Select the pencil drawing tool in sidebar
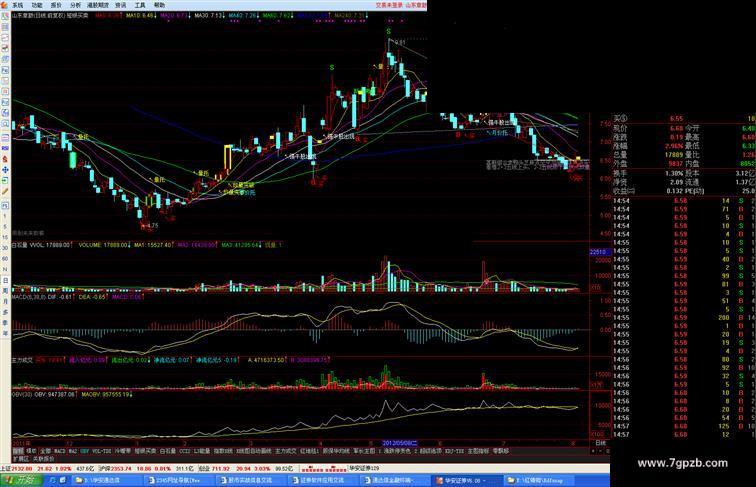756x487 pixels. pyautogui.click(x=5, y=191)
